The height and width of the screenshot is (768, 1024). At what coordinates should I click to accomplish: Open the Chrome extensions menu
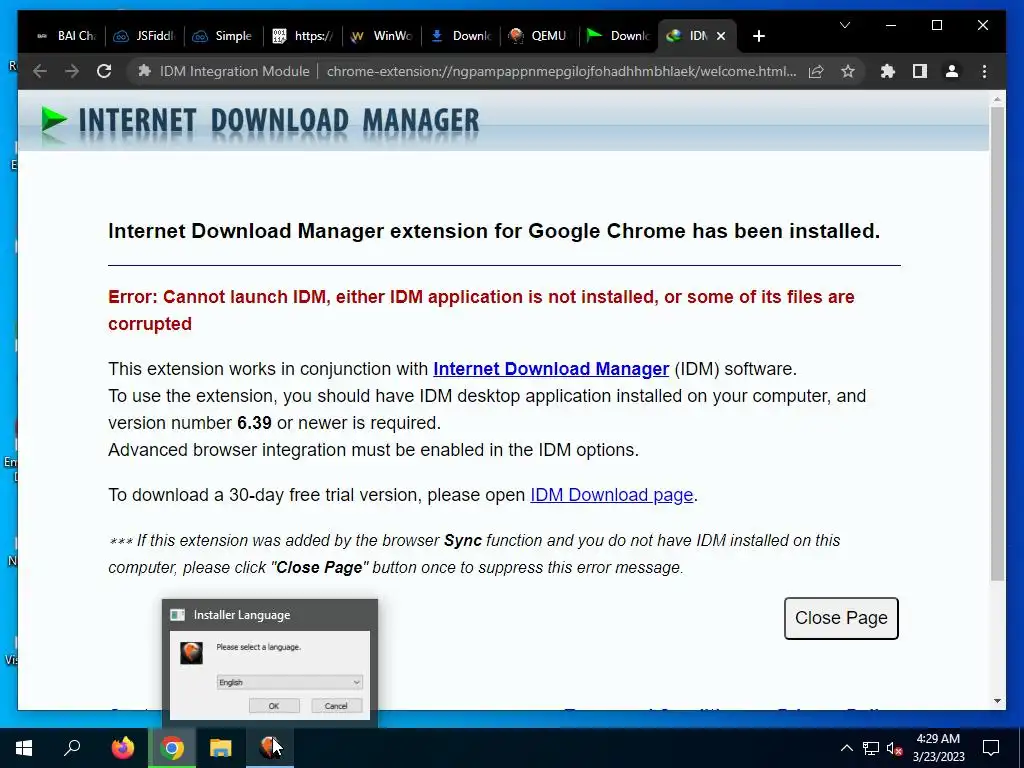tap(888, 71)
